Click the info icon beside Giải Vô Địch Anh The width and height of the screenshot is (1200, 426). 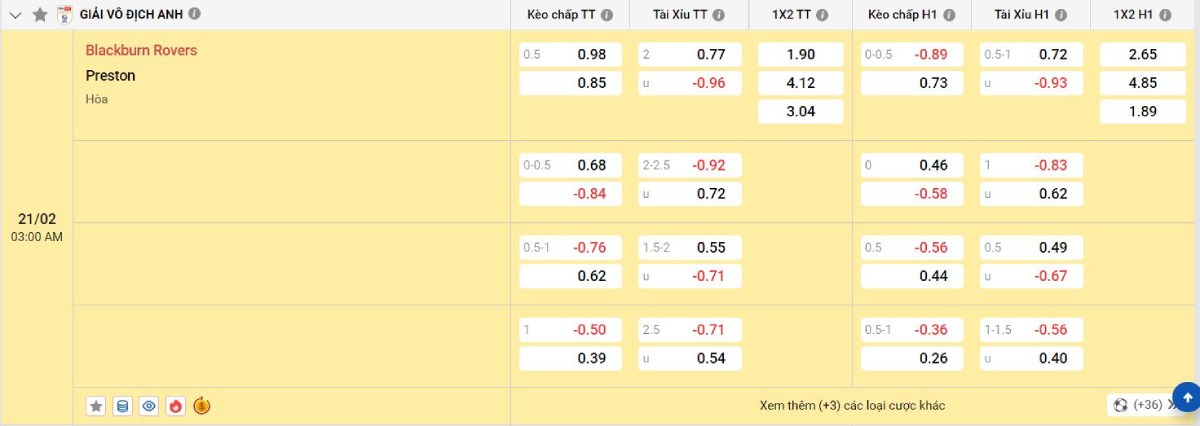(194, 14)
